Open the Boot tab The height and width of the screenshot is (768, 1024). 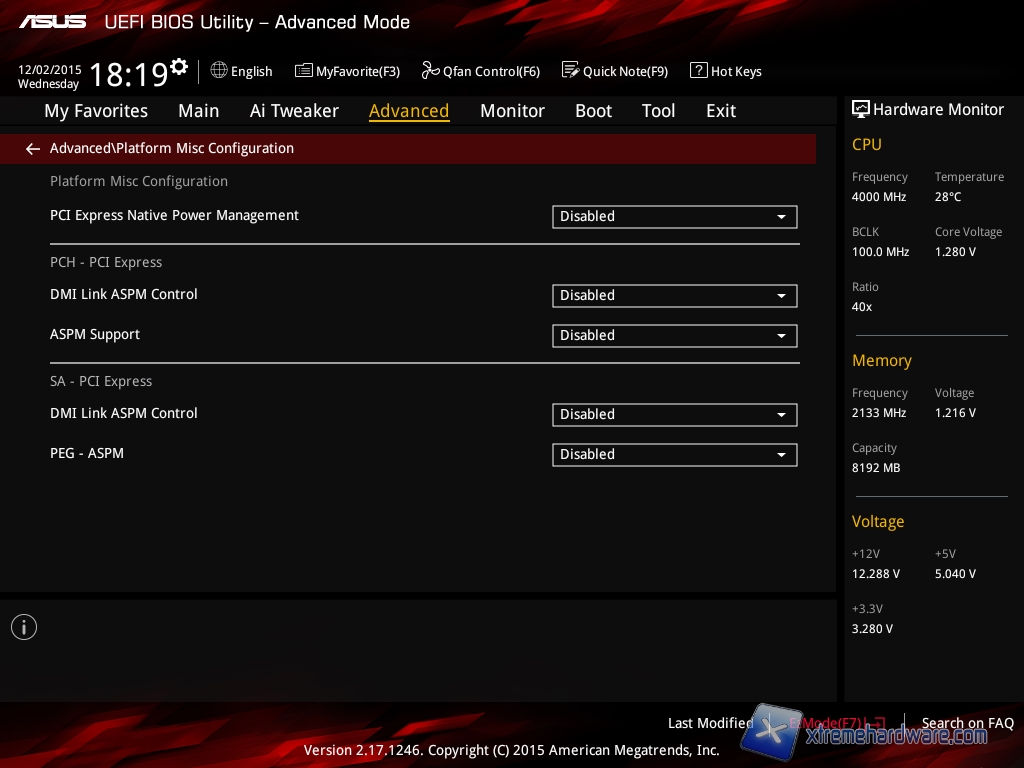pos(593,111)
